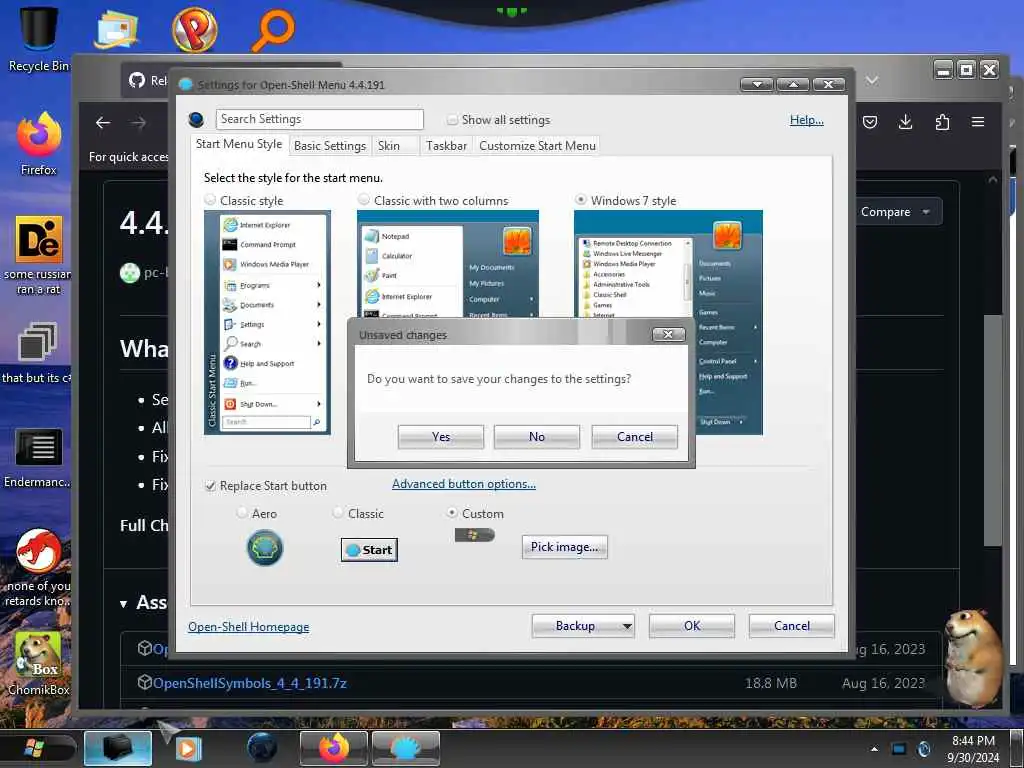This screenshot has height=768, width=1024.
Task: Click the Classic Start button image
Action: [x=369, y=550]
